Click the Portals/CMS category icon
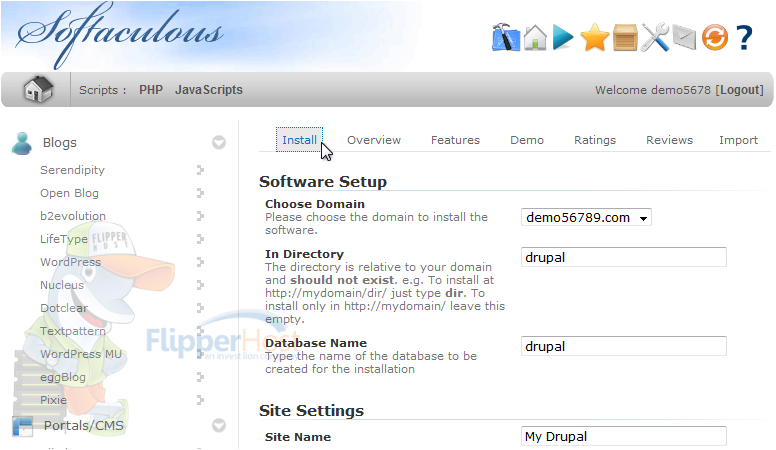 (x=22, y=426)
